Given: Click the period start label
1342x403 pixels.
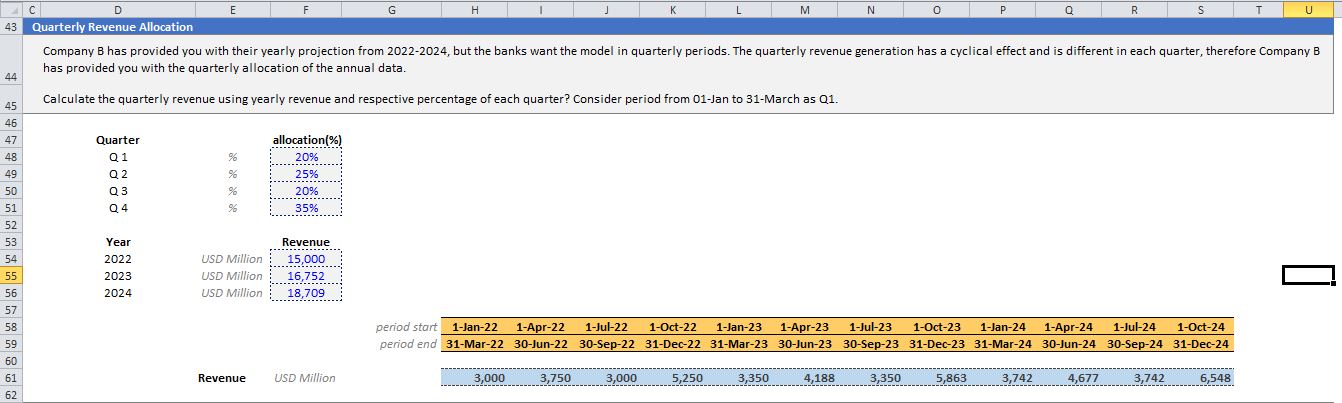Looking at the screenshot, I should (406, 327).
